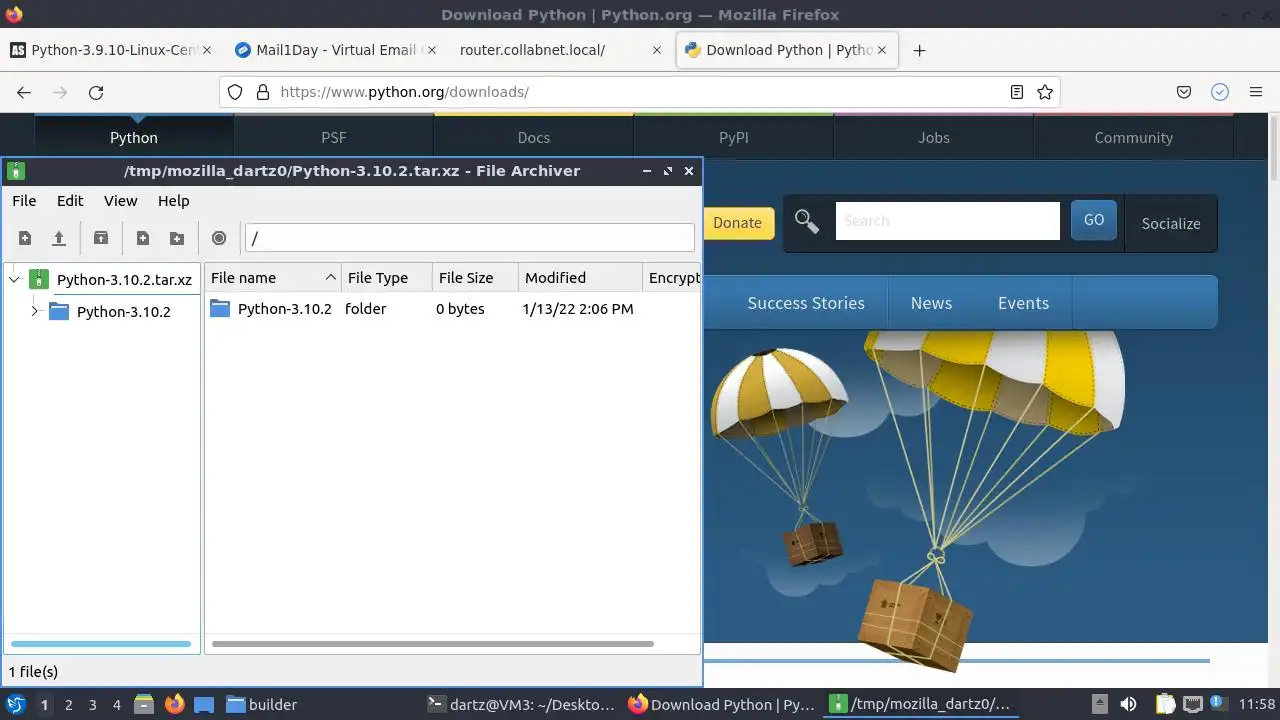Image resolution: width=1280 pixels, height=720 pixels.
Task: Open the View menu in File Archiver
Action: 120,200
